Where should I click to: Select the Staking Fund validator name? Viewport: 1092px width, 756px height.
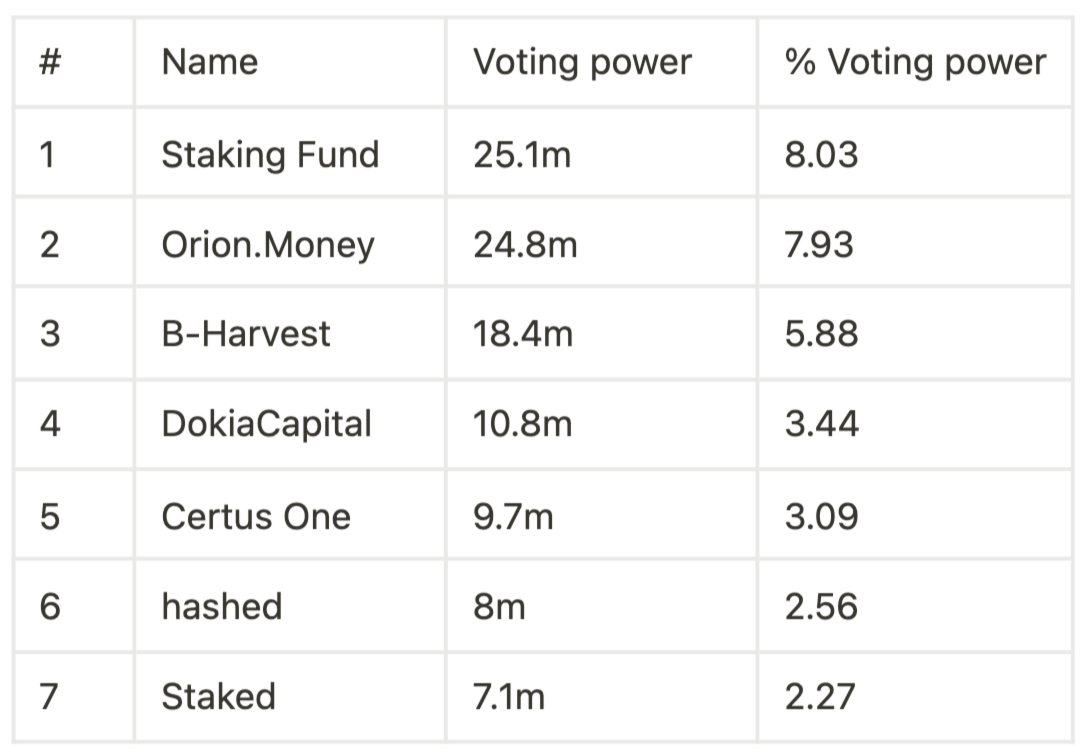pos(270,154)
